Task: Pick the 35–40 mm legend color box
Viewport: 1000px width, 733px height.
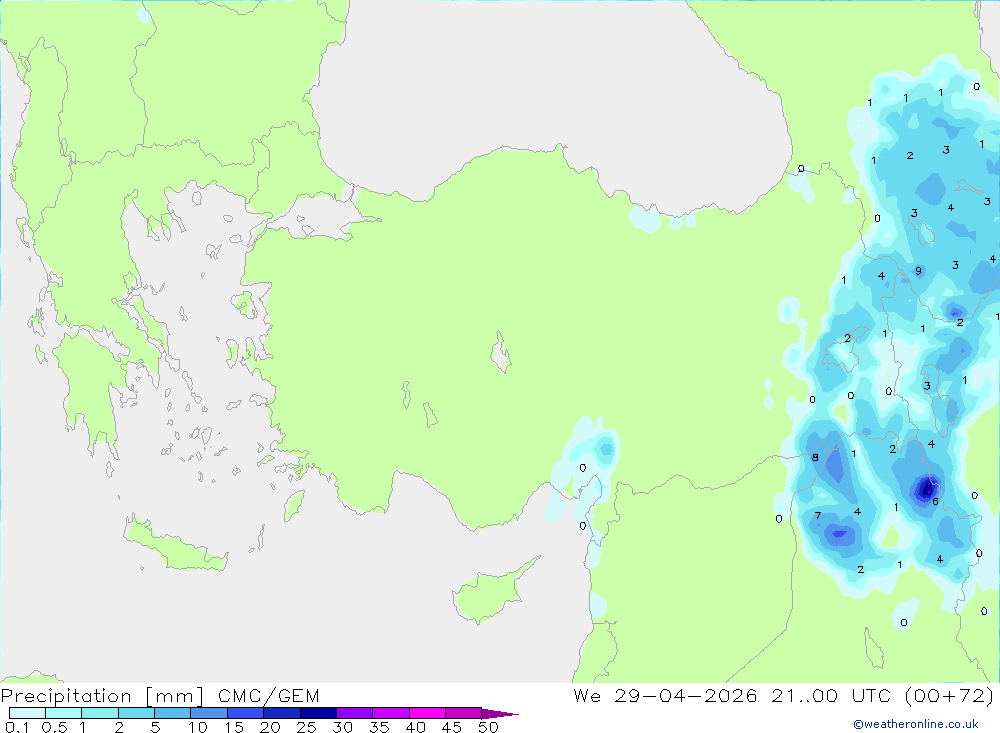Action: tap(391, 713)
